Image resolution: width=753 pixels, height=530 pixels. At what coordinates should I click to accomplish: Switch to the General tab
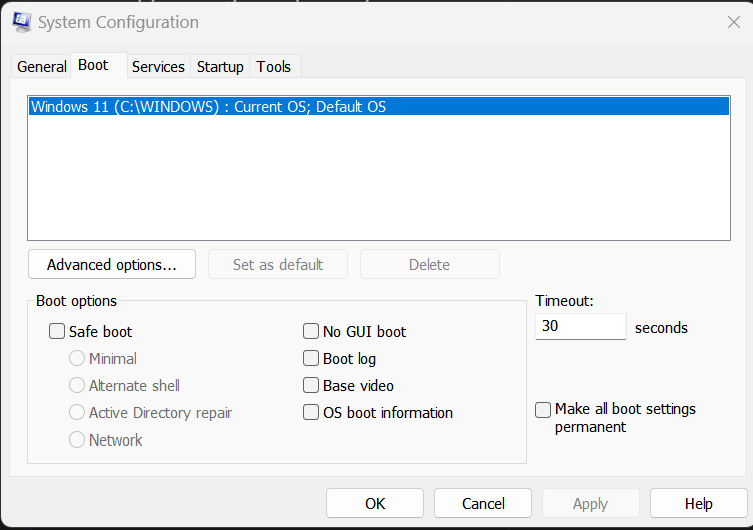(x=42, y=67)
